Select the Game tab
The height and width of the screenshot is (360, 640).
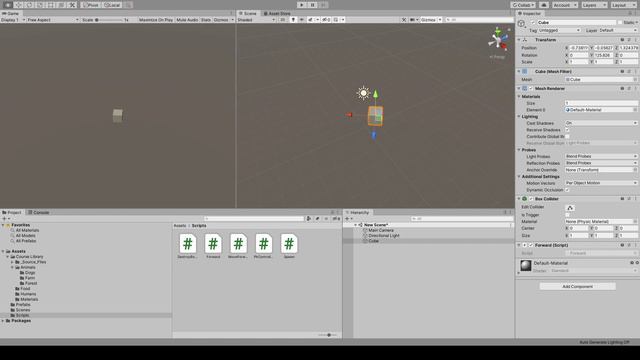(11, 13)
